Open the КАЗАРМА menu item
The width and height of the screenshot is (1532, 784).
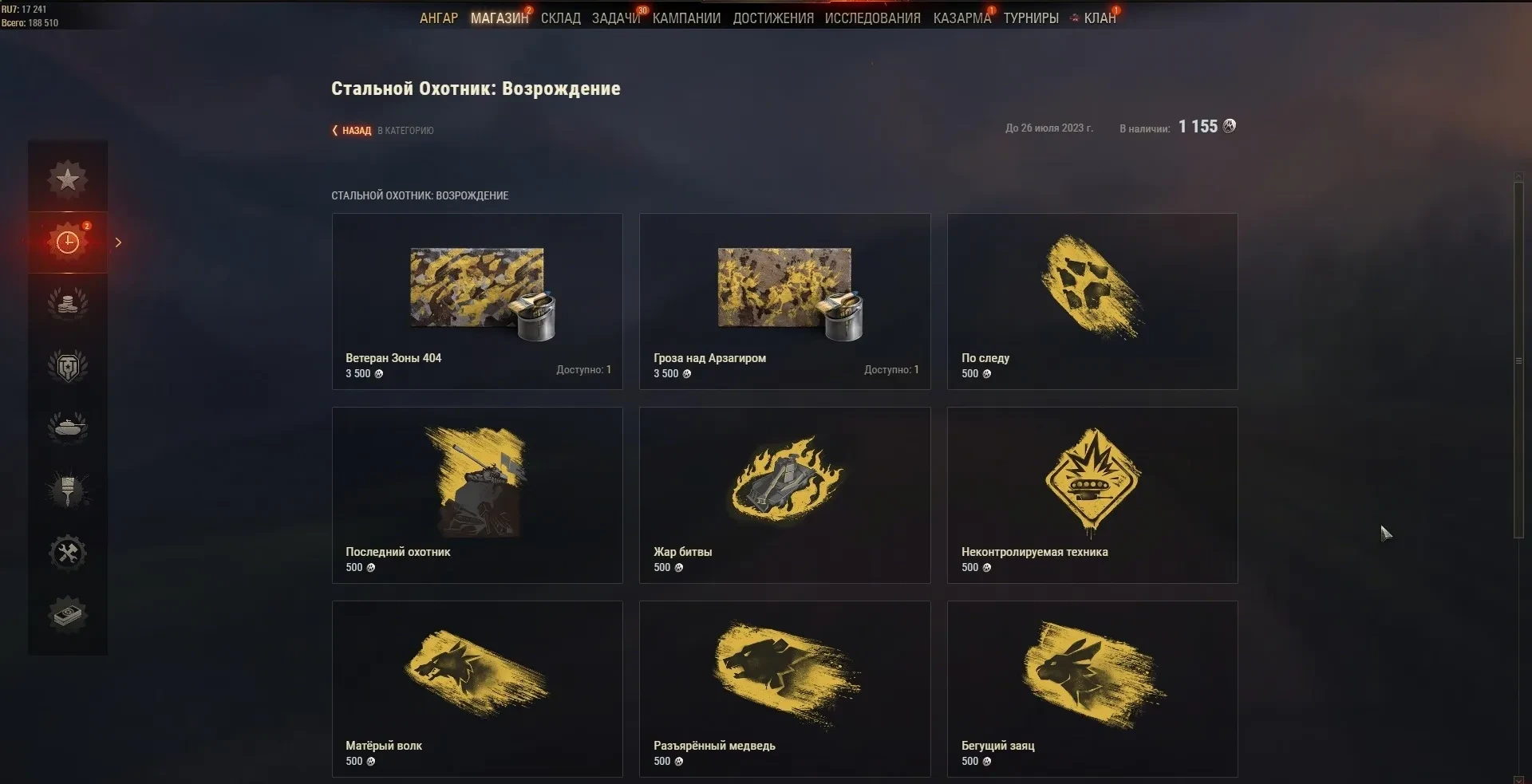pos(961,18)
